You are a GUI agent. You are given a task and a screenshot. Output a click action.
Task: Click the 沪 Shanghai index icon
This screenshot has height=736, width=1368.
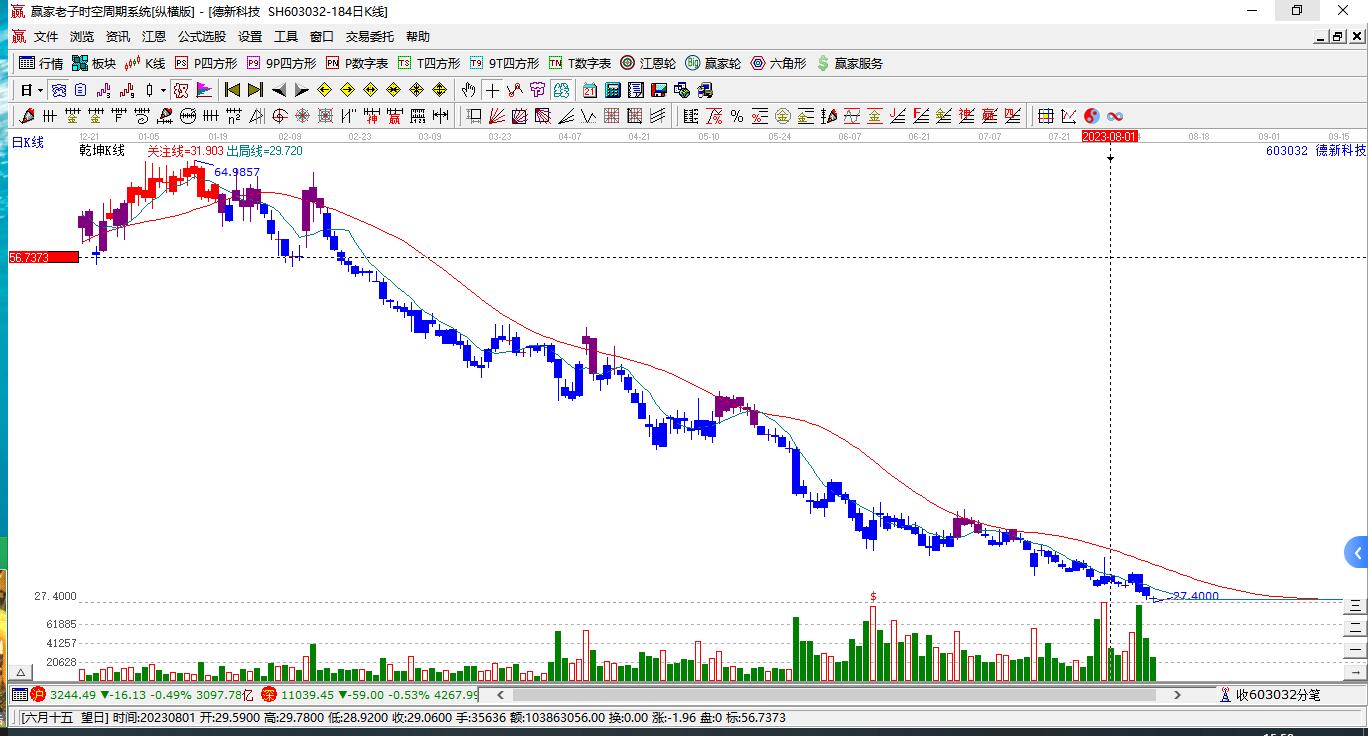pos(38,694)
